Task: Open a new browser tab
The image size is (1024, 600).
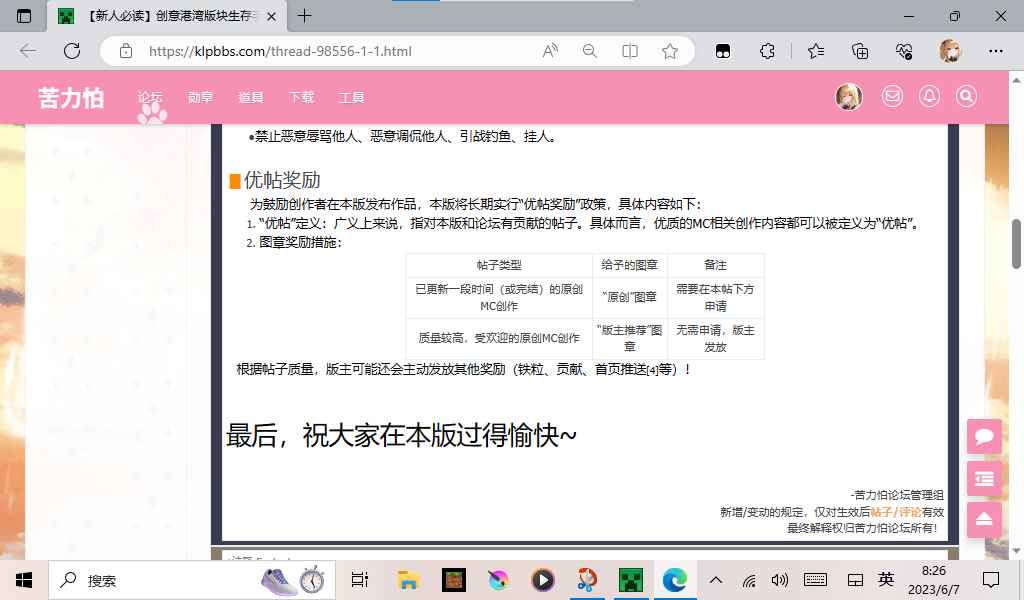Action: click(x=304, y=16)
